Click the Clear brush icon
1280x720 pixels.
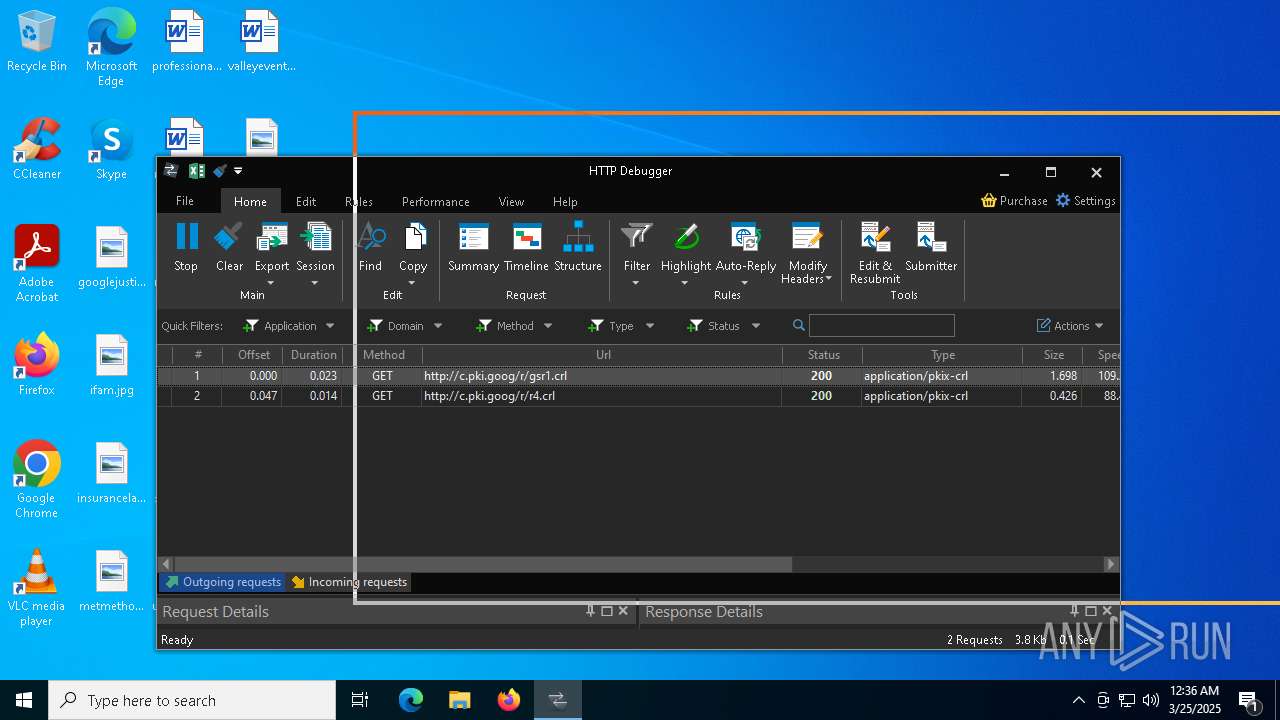229,236
